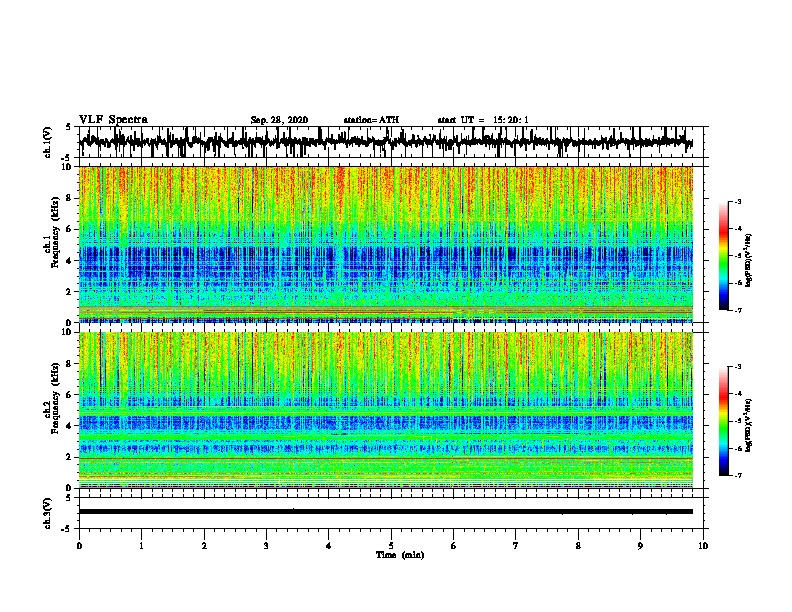Click the "-3" label on the ch.1 colorbar
The height and width of the screenshot is (612, 792).
click(x=738, y=202)
